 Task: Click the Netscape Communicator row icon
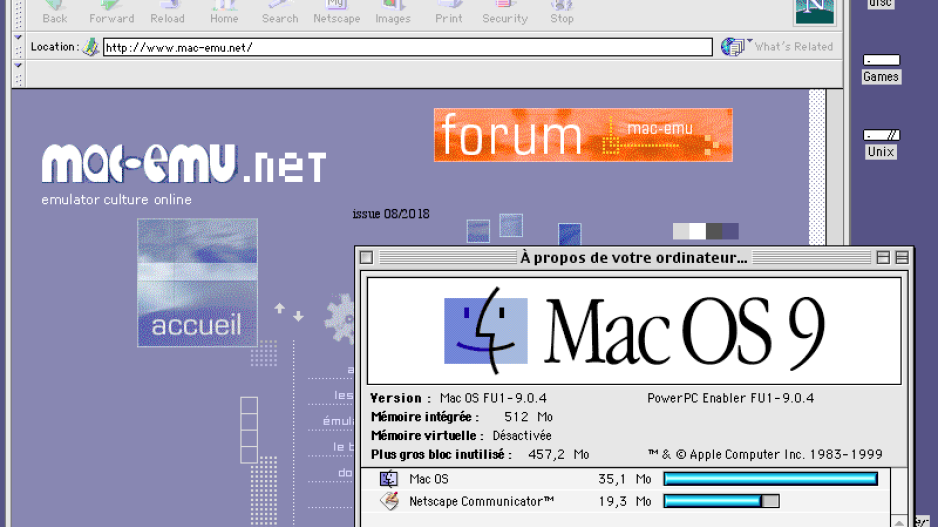pyautogui.click(x=389, y=501)
